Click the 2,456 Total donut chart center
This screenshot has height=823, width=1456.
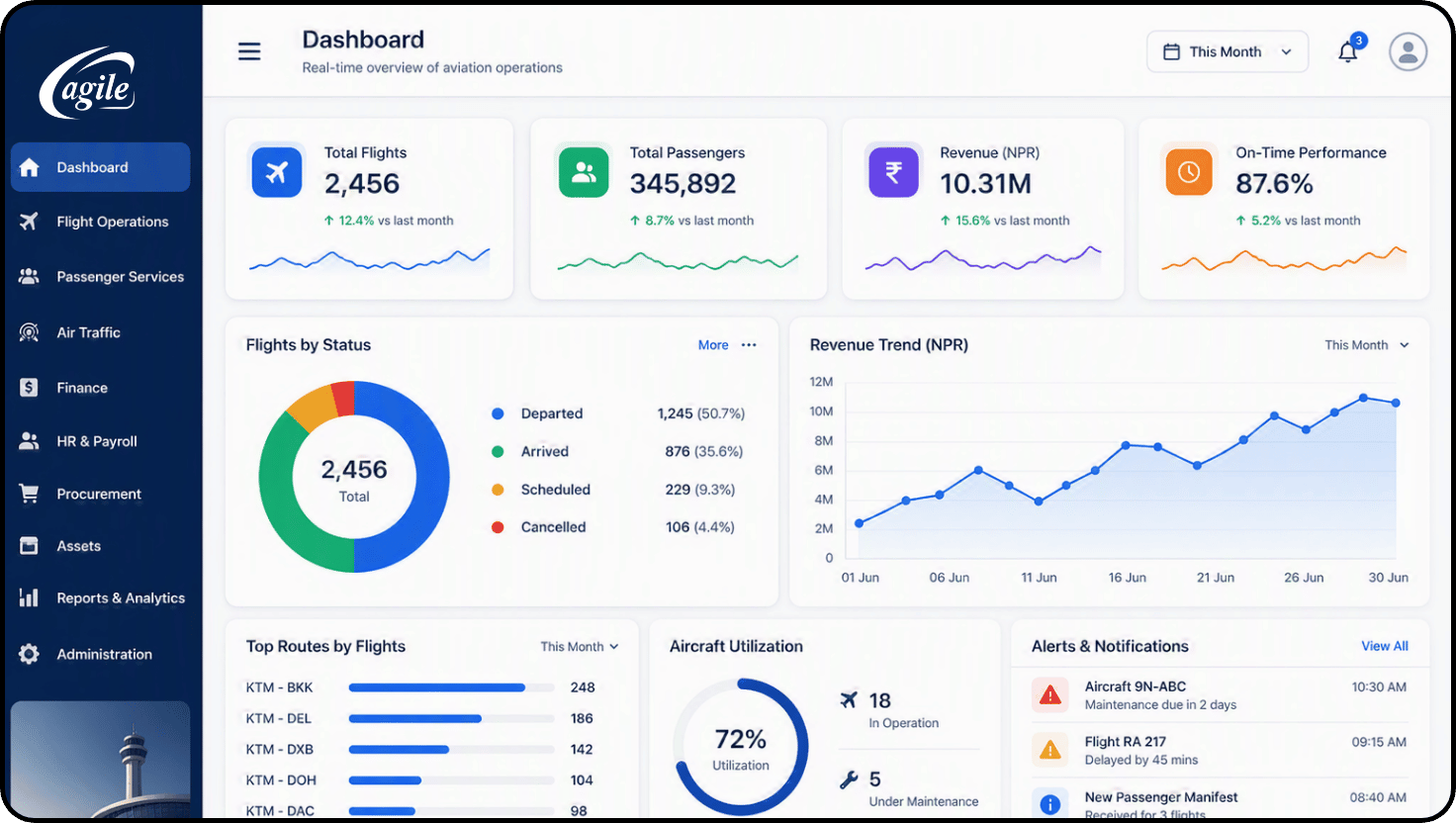354,479
